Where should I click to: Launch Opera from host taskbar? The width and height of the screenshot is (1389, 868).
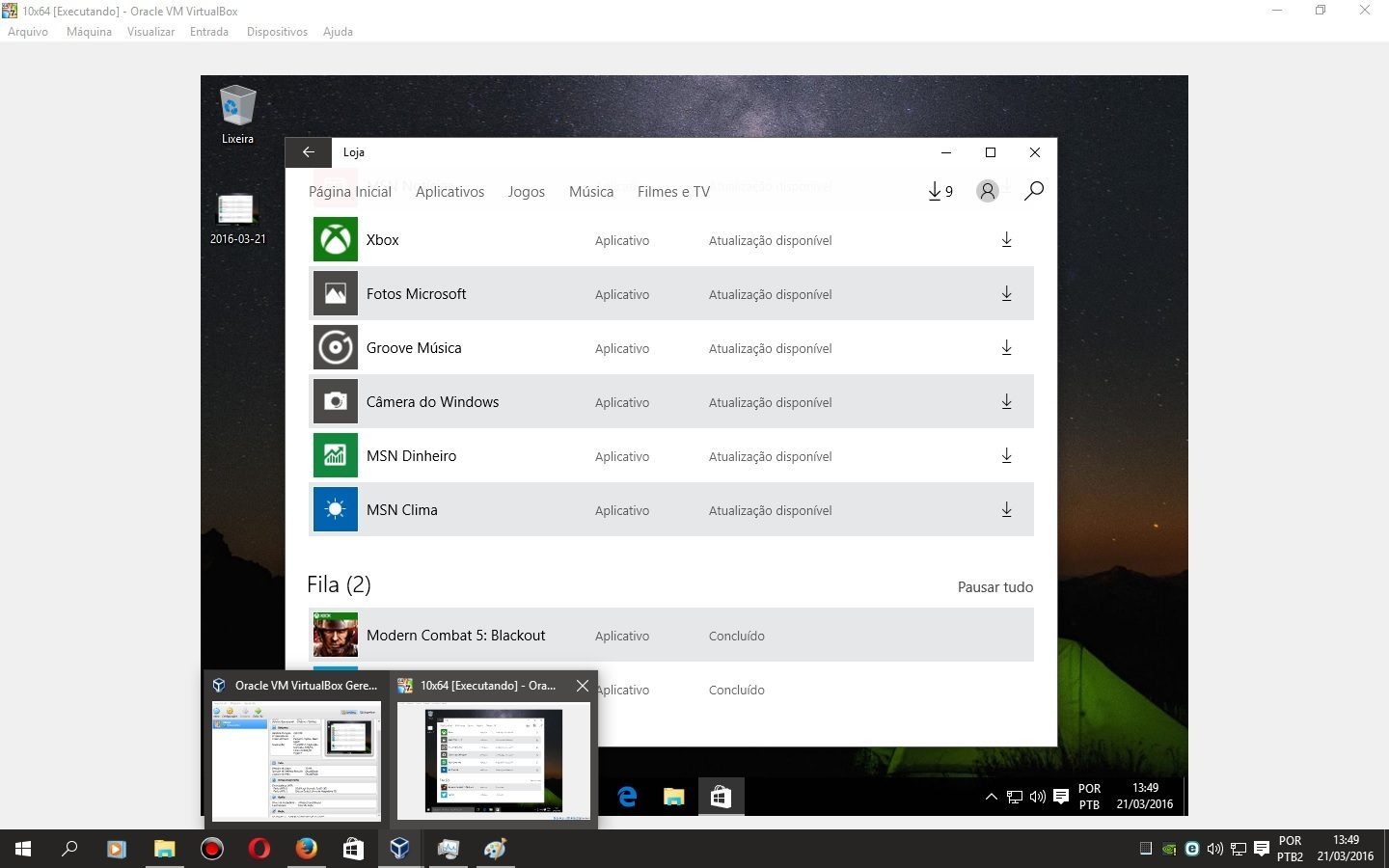tap(259, 849)
